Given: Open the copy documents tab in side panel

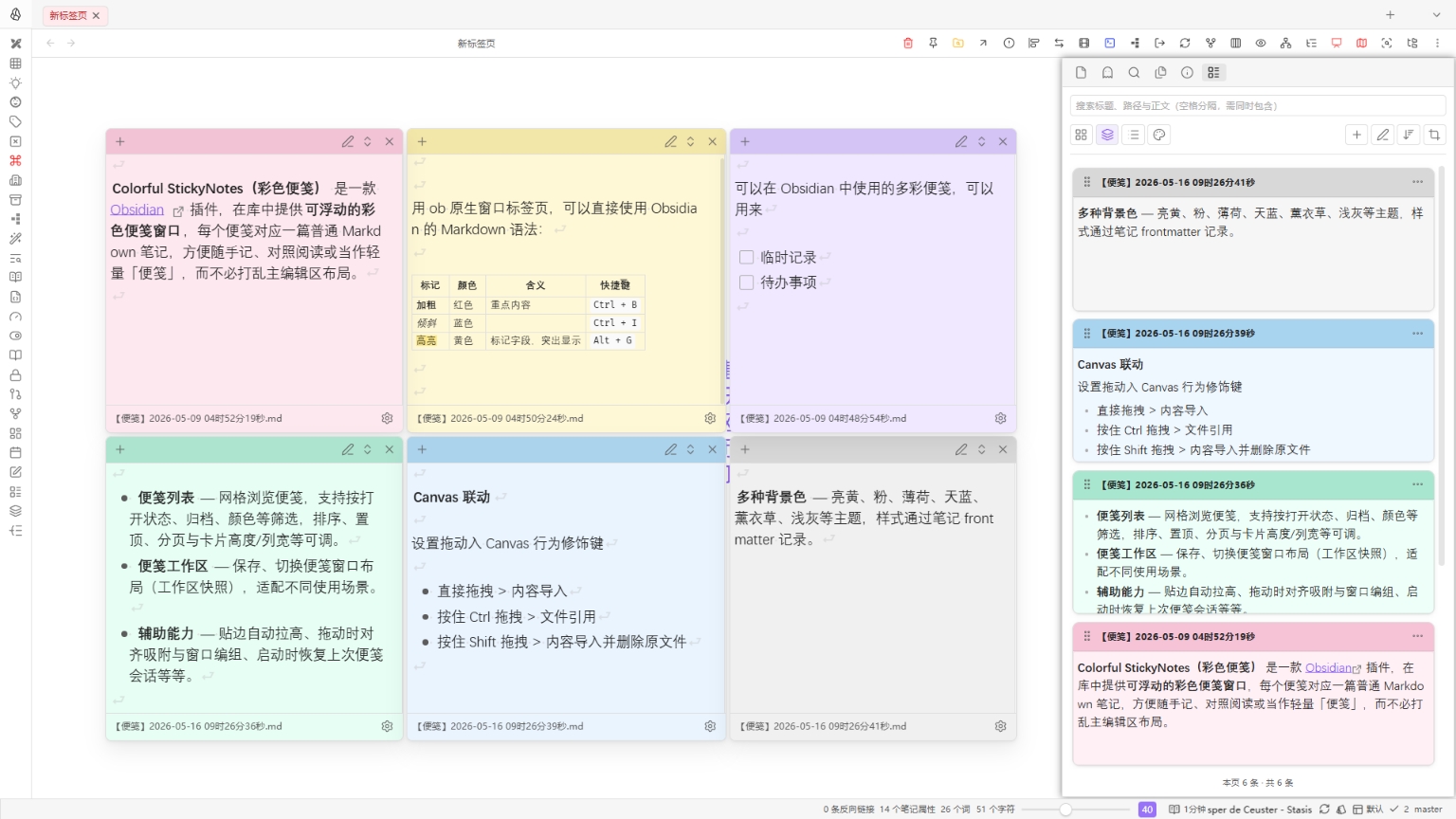Looking at the screenshot, I should [1160, 72].
